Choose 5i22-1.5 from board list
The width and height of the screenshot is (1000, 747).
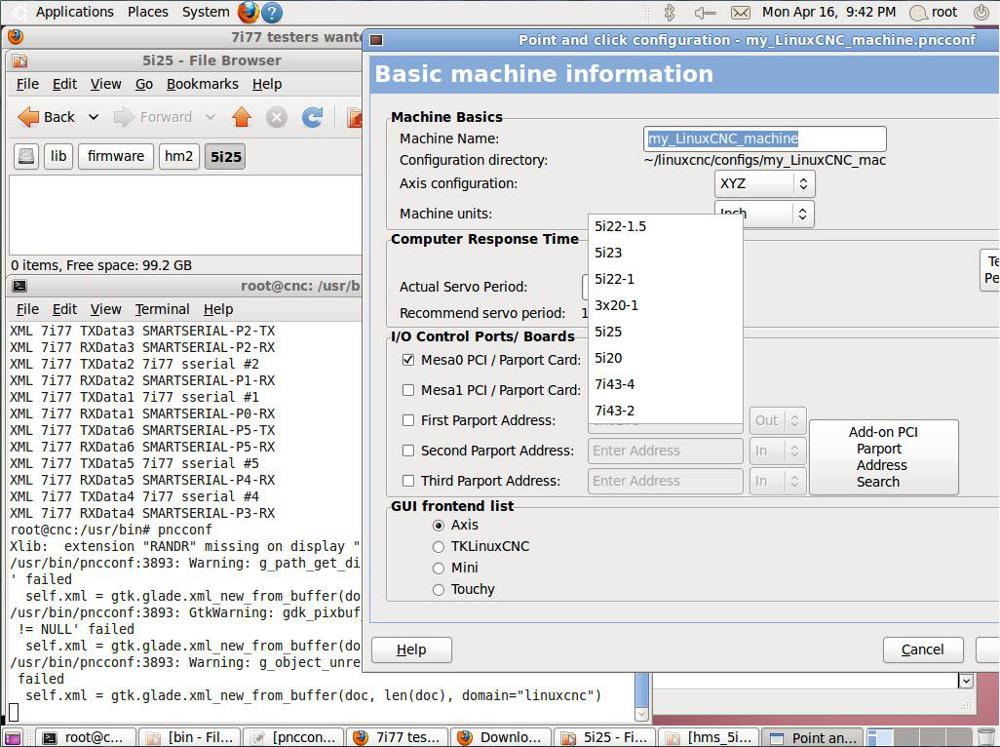coord(665,226)
